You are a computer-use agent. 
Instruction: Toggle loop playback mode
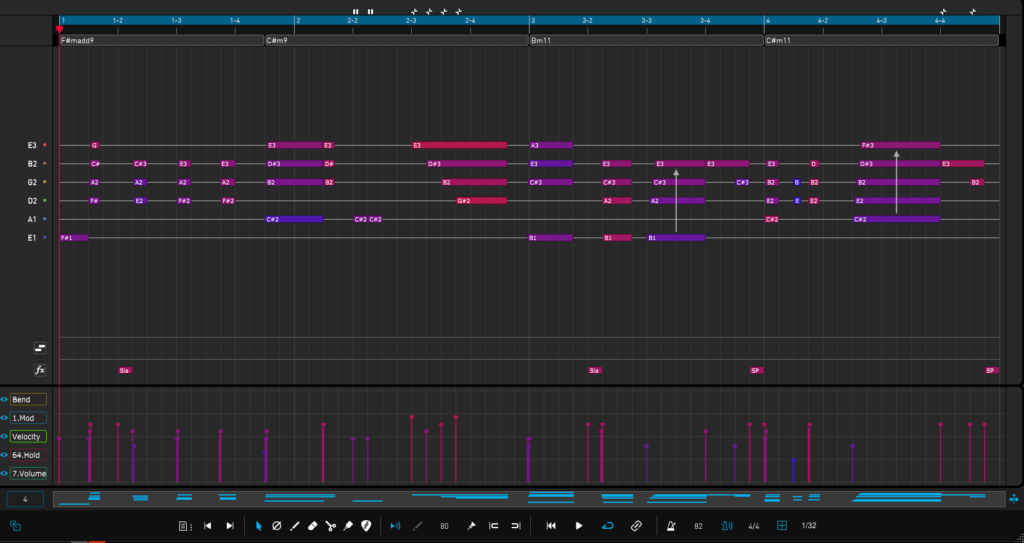607,526
